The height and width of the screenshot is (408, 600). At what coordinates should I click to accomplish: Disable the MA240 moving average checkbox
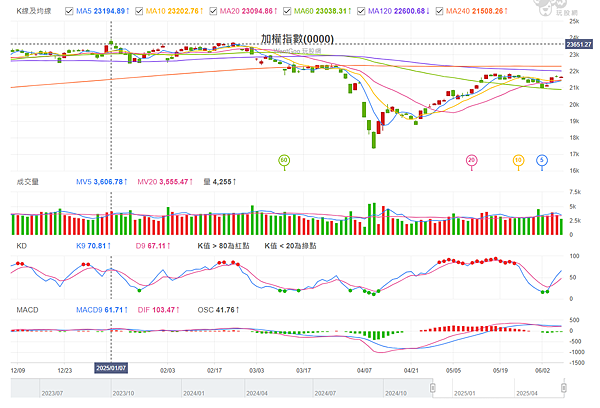439,11
